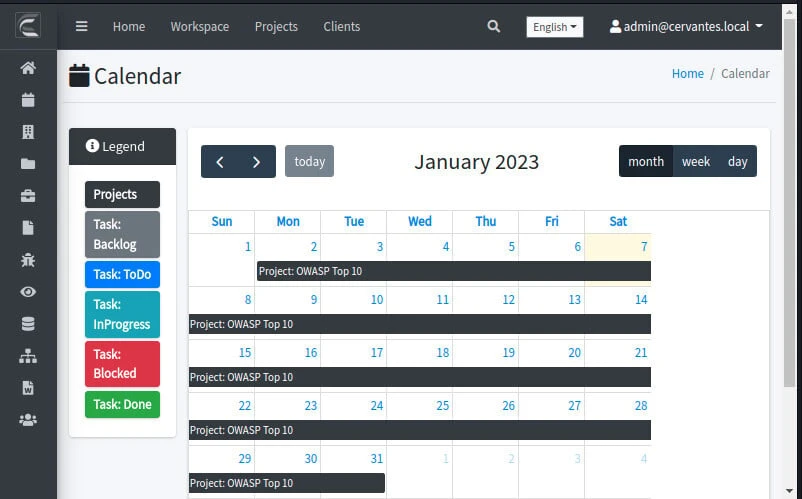
Task: Click the bug icon in the sidebar
Action: [x=28, y=260]
